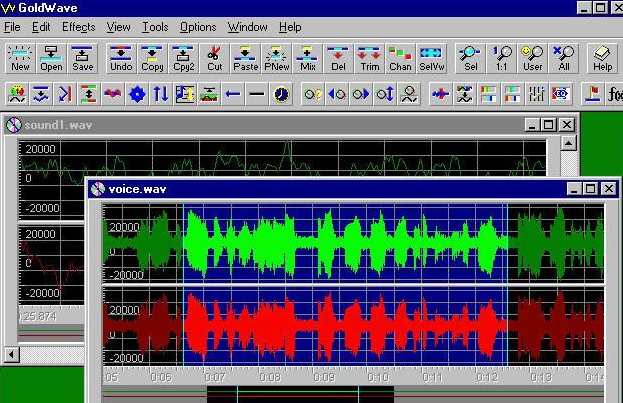The width and height of the screenshot is (623, 403).
Task: Click the Sel zoom icon
Action: click(x=470, y=58)
